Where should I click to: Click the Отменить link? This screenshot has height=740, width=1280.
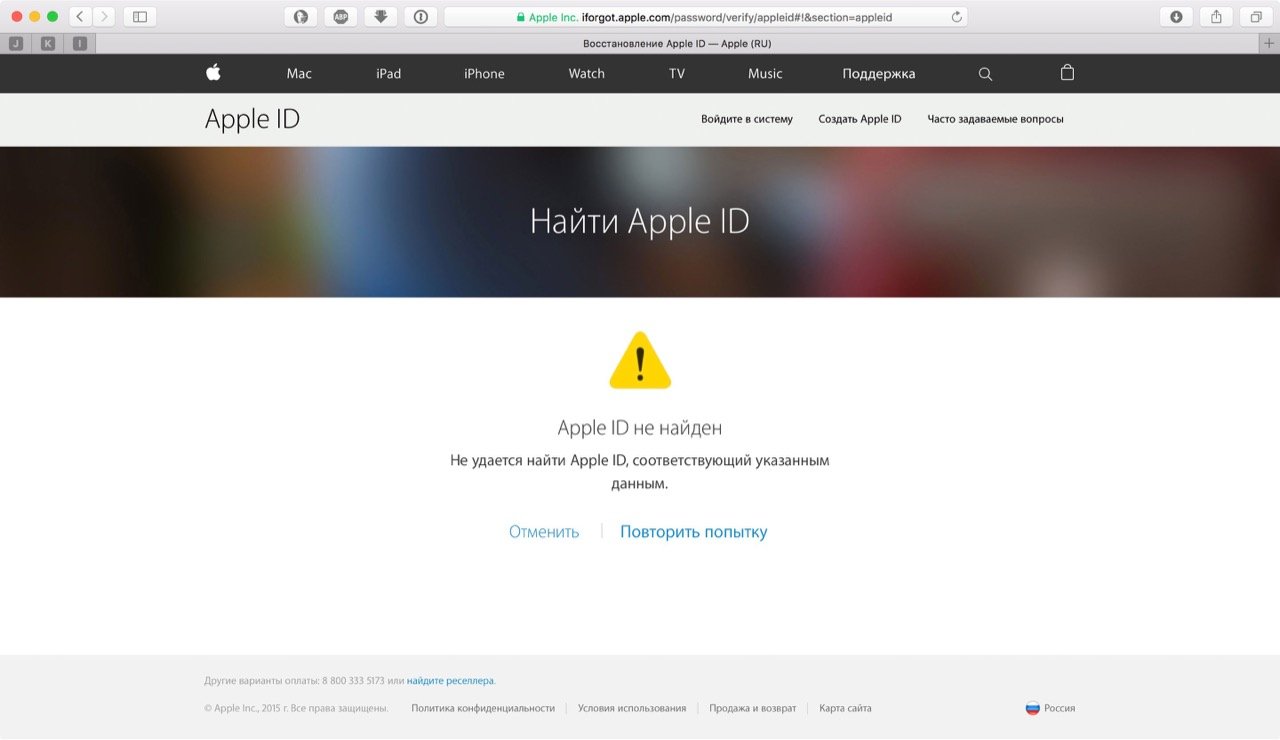(x=544, y=532)
